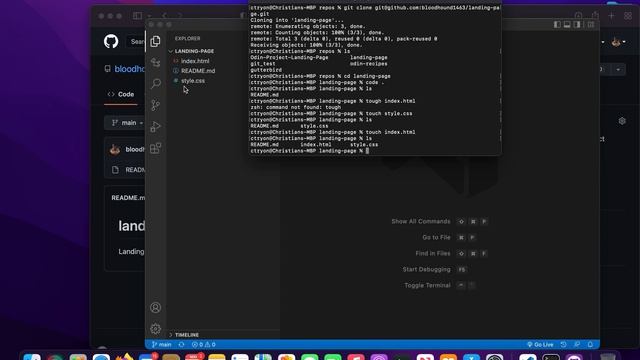Image resolution: width=640 pixels, height=360 pixels.
Task: Open the Safari sidebar dropdown chevron
Action: tap(149, 16)
